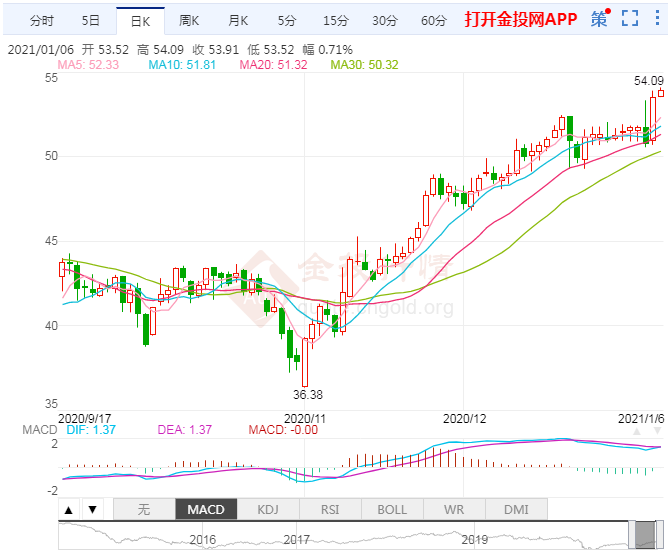Select the 5日 chart tab
Viewport: 668px width, 555px height.
pyautogui.click(x=90, y=20)
